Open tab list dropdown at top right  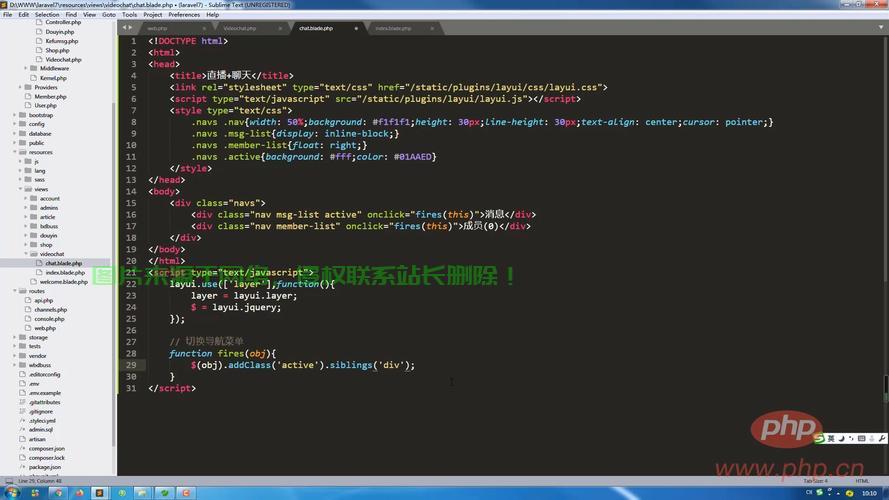coord(881,27)
